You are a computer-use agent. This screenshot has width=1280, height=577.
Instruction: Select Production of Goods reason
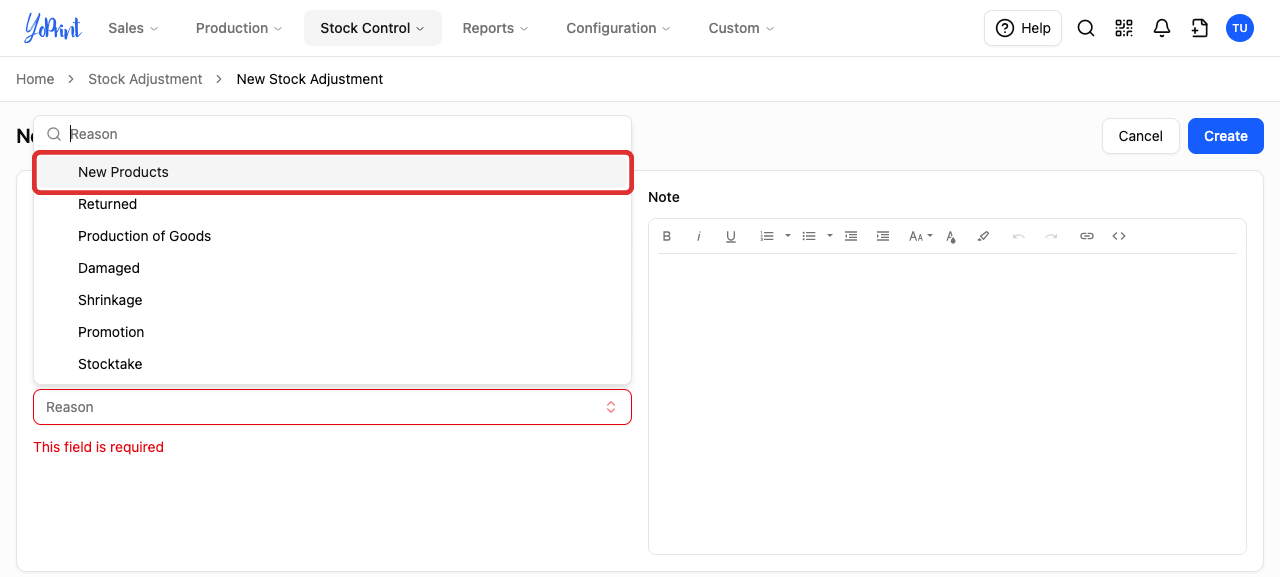pyautogui.click(x=332, y=236)
